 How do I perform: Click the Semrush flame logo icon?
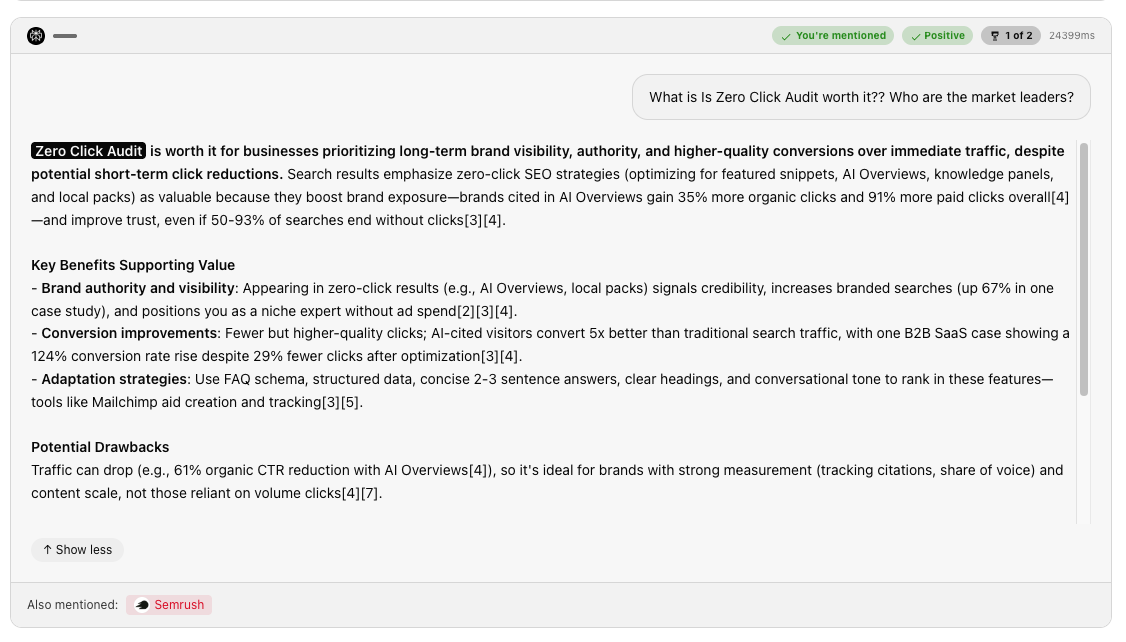[x=142, y=605]
